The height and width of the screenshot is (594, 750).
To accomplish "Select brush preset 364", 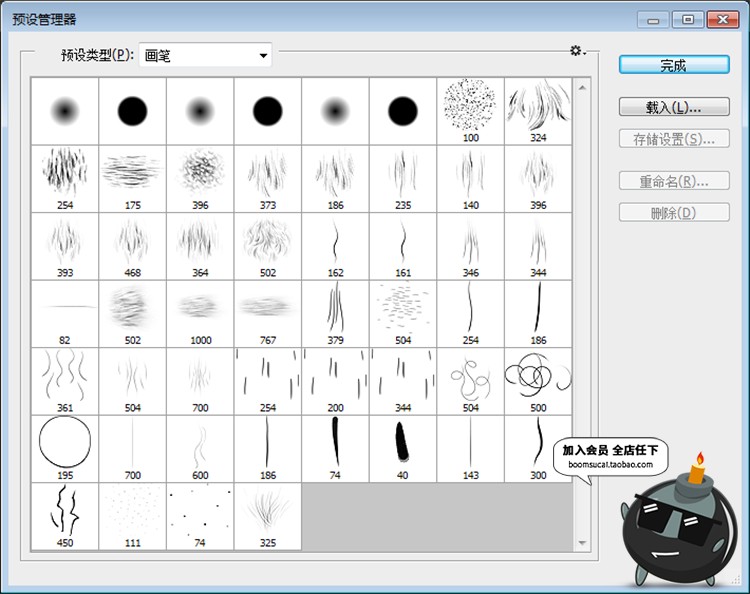I will tap(200, 246).
